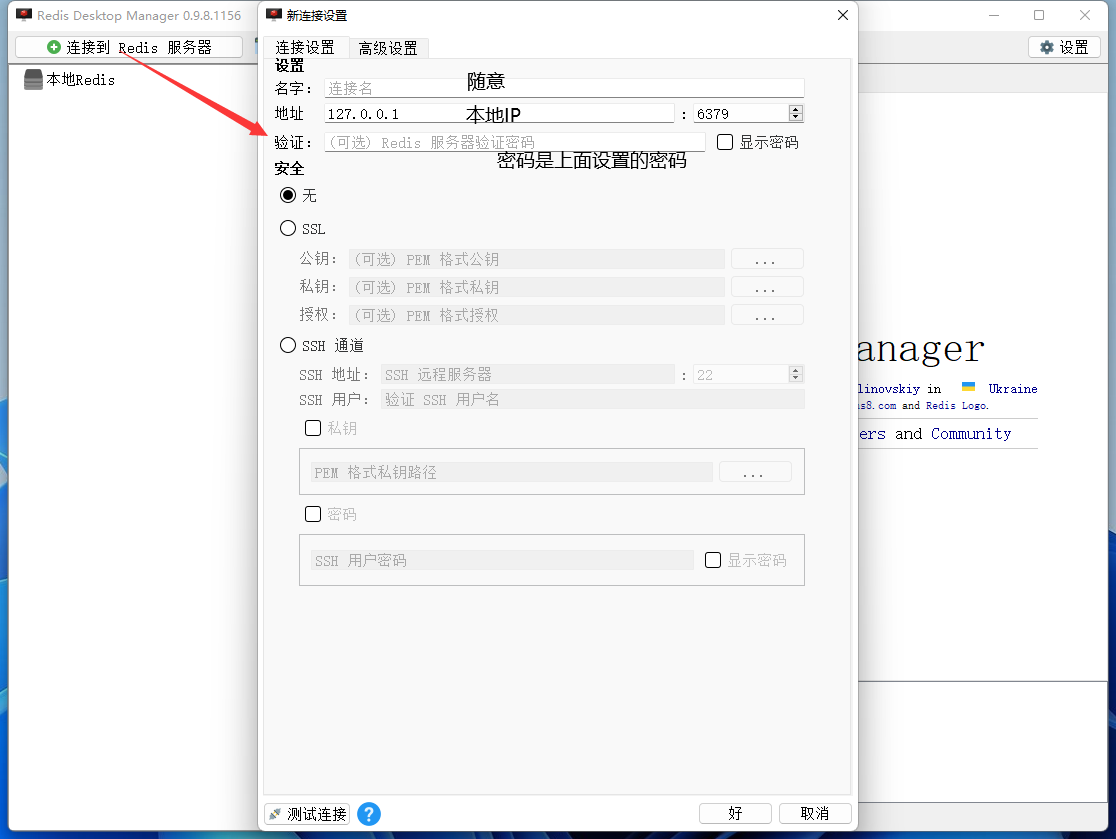Select the SSH 通道 radio button

[288, 345]
